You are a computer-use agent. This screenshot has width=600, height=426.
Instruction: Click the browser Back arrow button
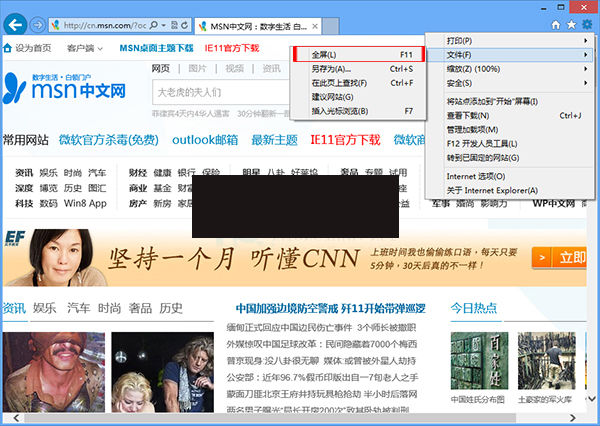(x=14, y=24)
